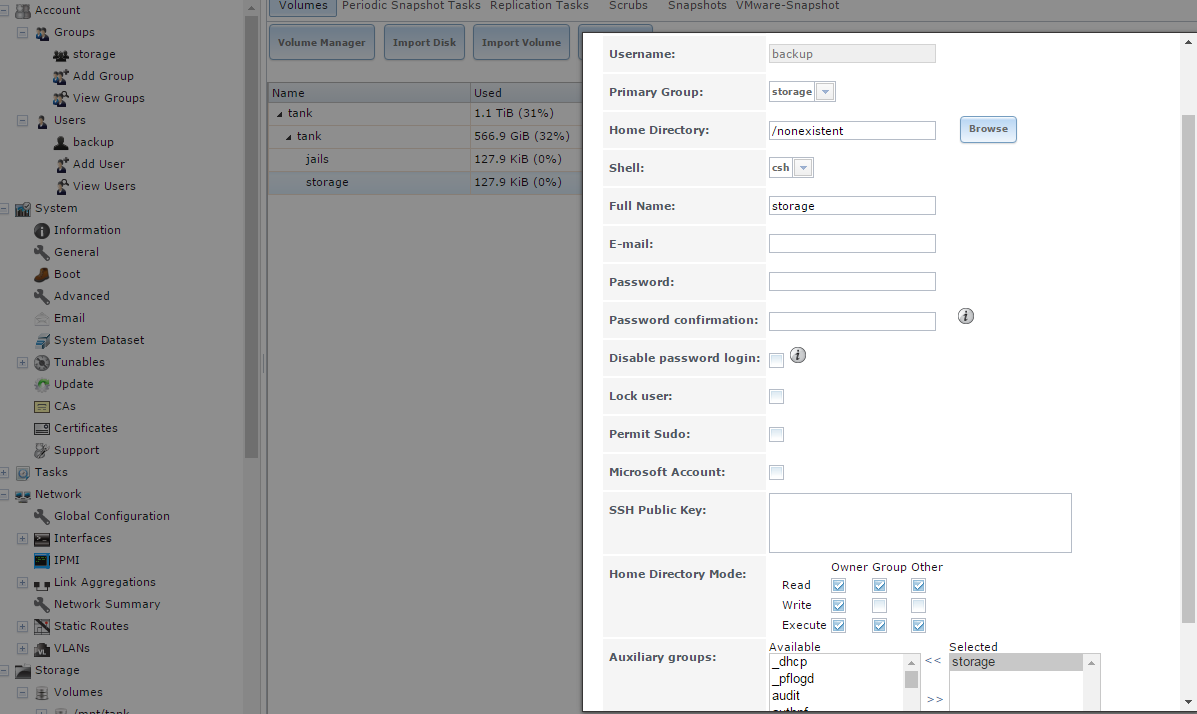Check Group Write in Home Directory Mode
The image size is (1197, 714).
(x=879, y=605)
